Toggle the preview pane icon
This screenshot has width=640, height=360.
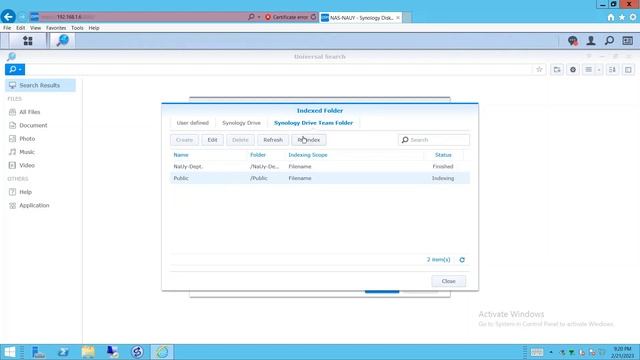click(x=628, y=70)
